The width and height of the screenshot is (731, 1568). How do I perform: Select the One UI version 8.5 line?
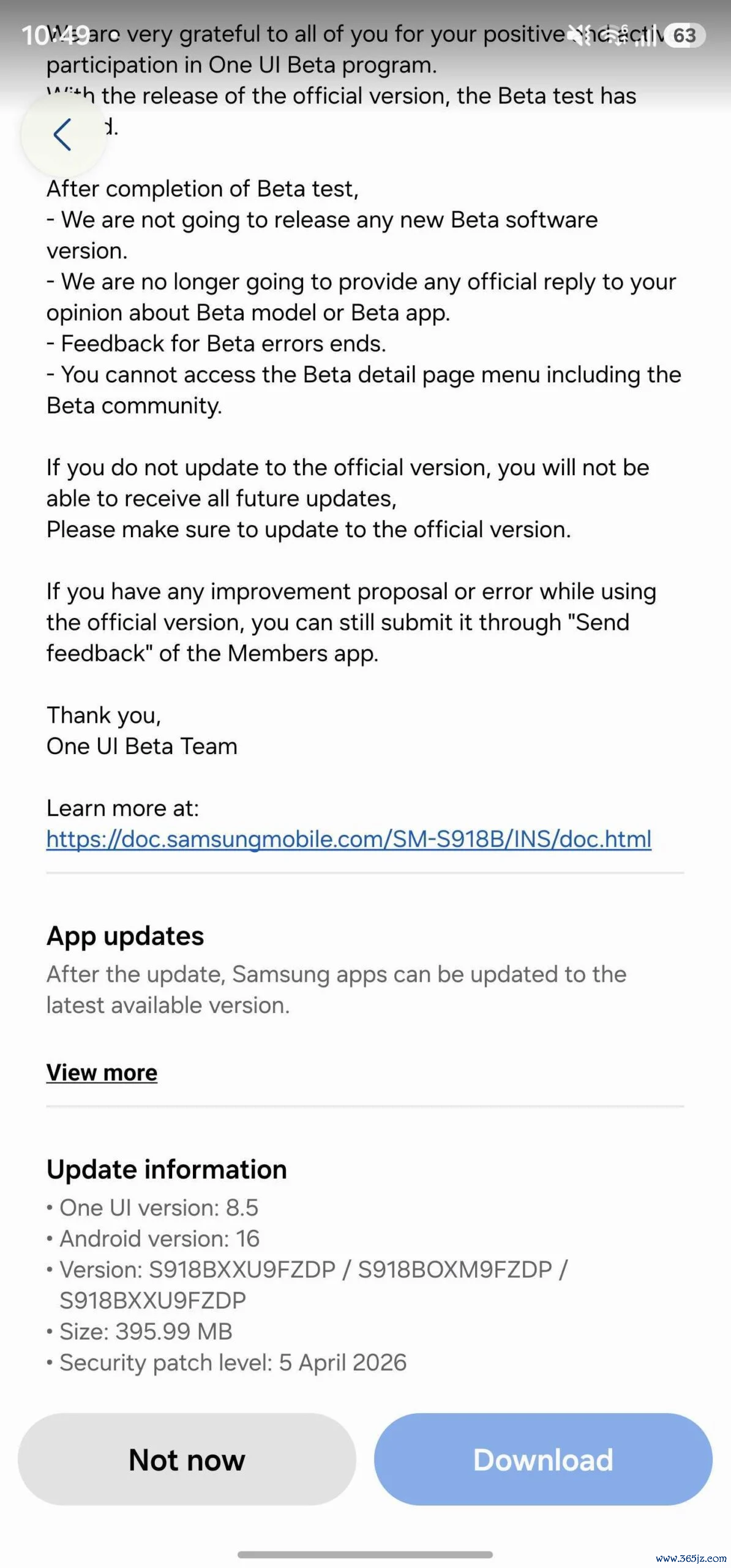tap(153, 1207)
